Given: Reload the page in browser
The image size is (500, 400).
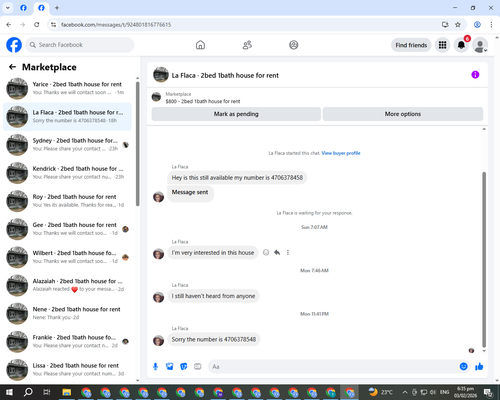Looking at the screenshot, I should (x=37, y=25).
